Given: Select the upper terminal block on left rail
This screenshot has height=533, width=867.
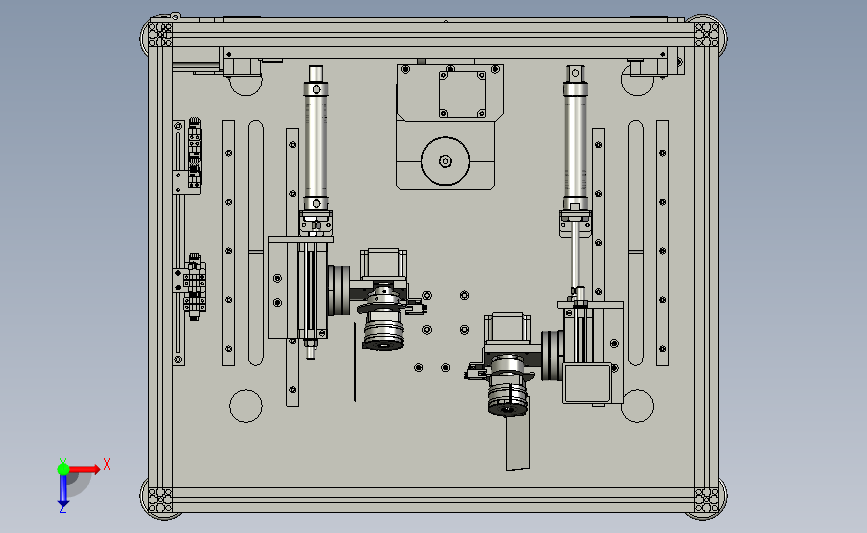Looking at the screenshot, I should (x=195, y=153).
